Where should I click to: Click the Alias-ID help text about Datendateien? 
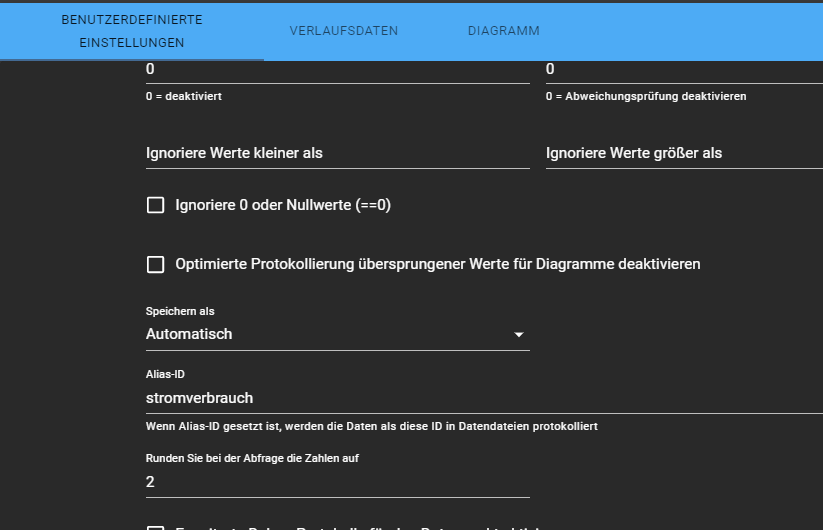tap(372, 427)
